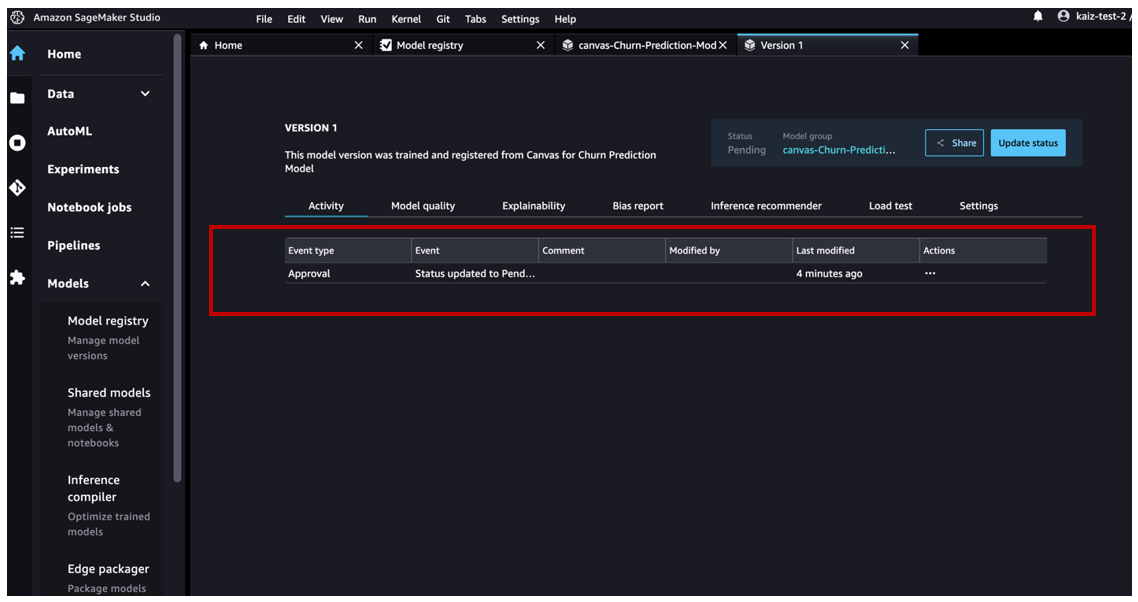Open Shared models under Models
Image resolution: width=1138 pixels, height=602 pixels.
click(x=109, y=393)
